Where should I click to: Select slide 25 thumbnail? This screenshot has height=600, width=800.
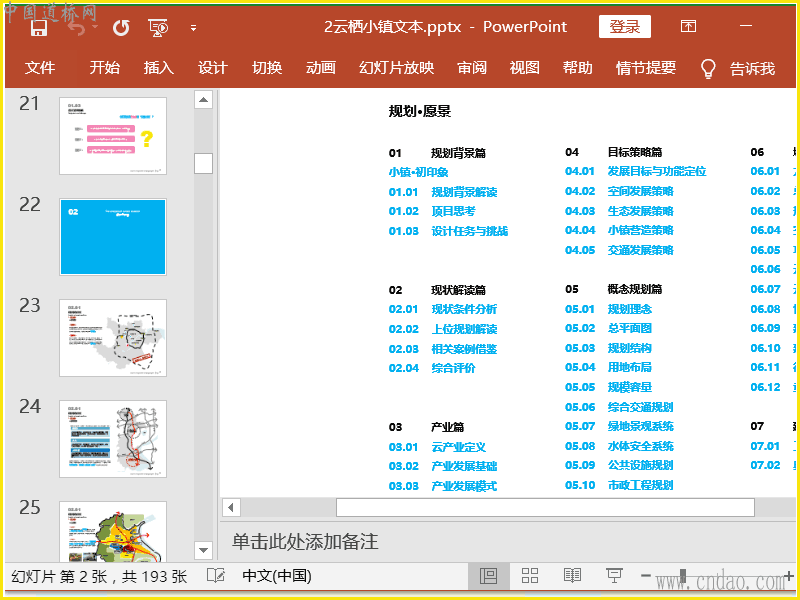113,531
